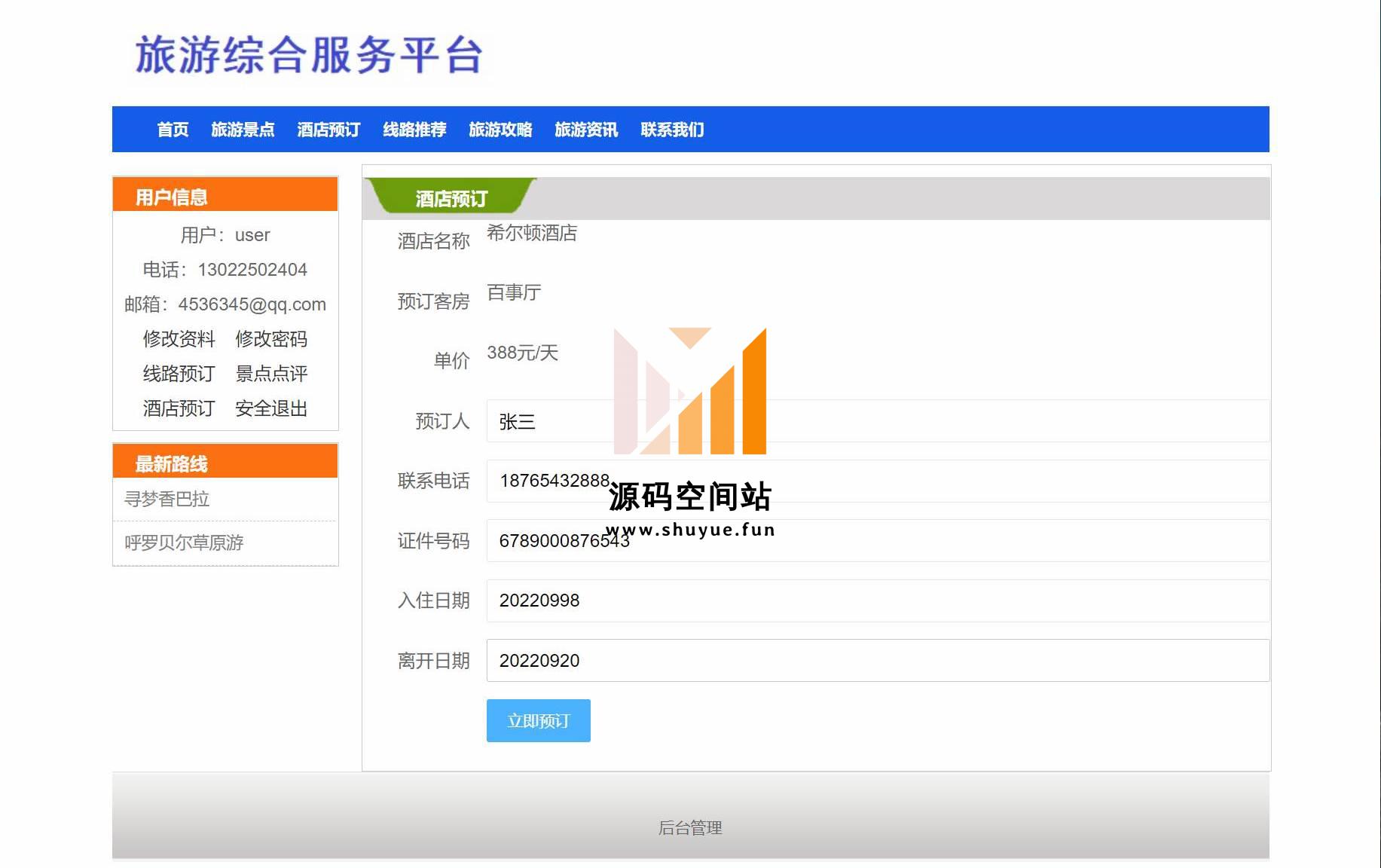Open the 后台管理 footer link
The image size is (1381, 868).
[690, 828]
